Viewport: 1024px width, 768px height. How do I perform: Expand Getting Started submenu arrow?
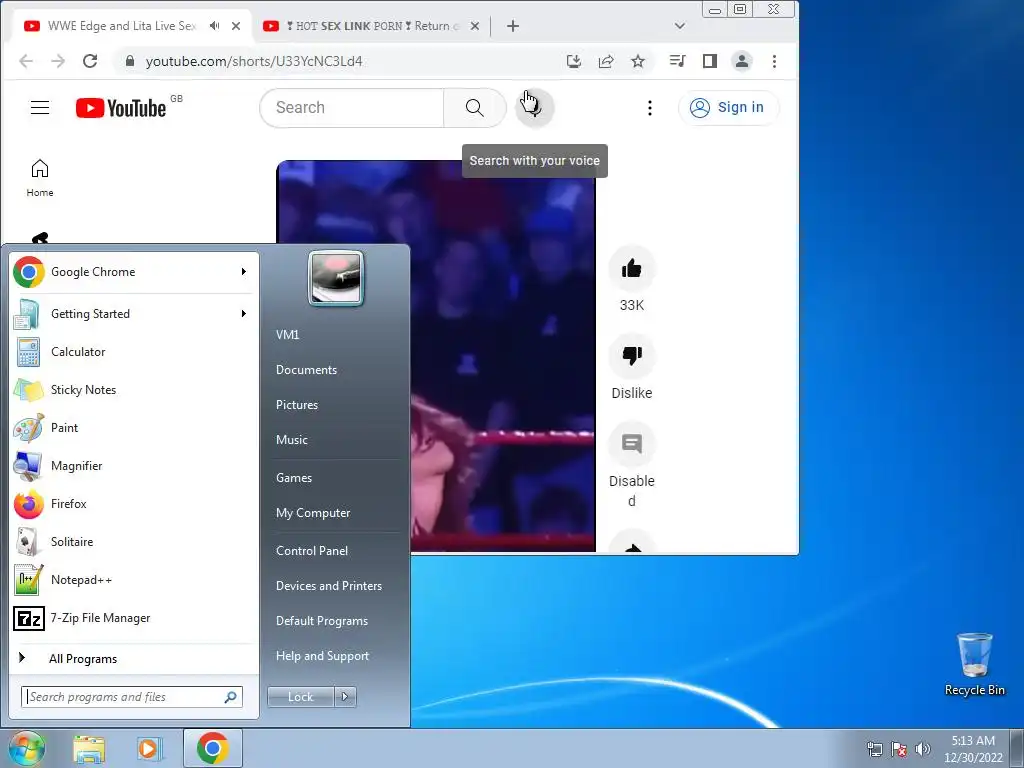point(244,313)
